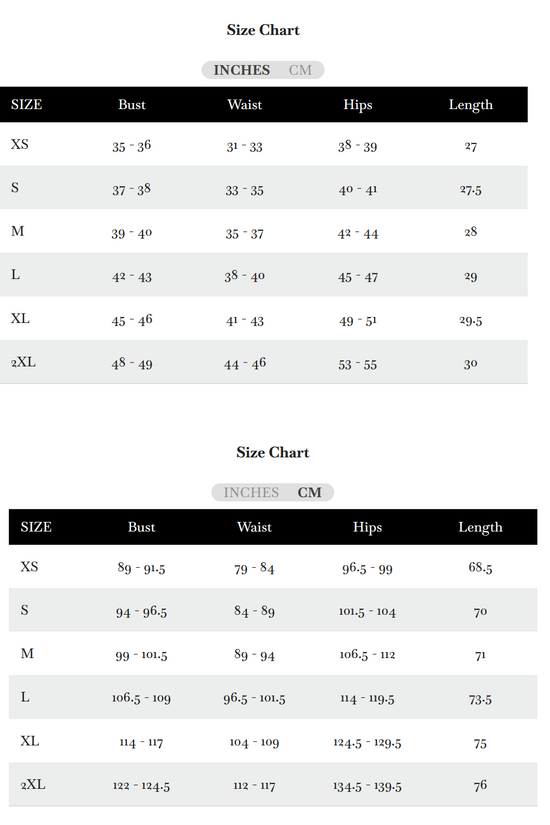Select CM in the bottom chart toggle
Image resolution: width=550 pixels, height=825 pixels.
tap(309, 492)
